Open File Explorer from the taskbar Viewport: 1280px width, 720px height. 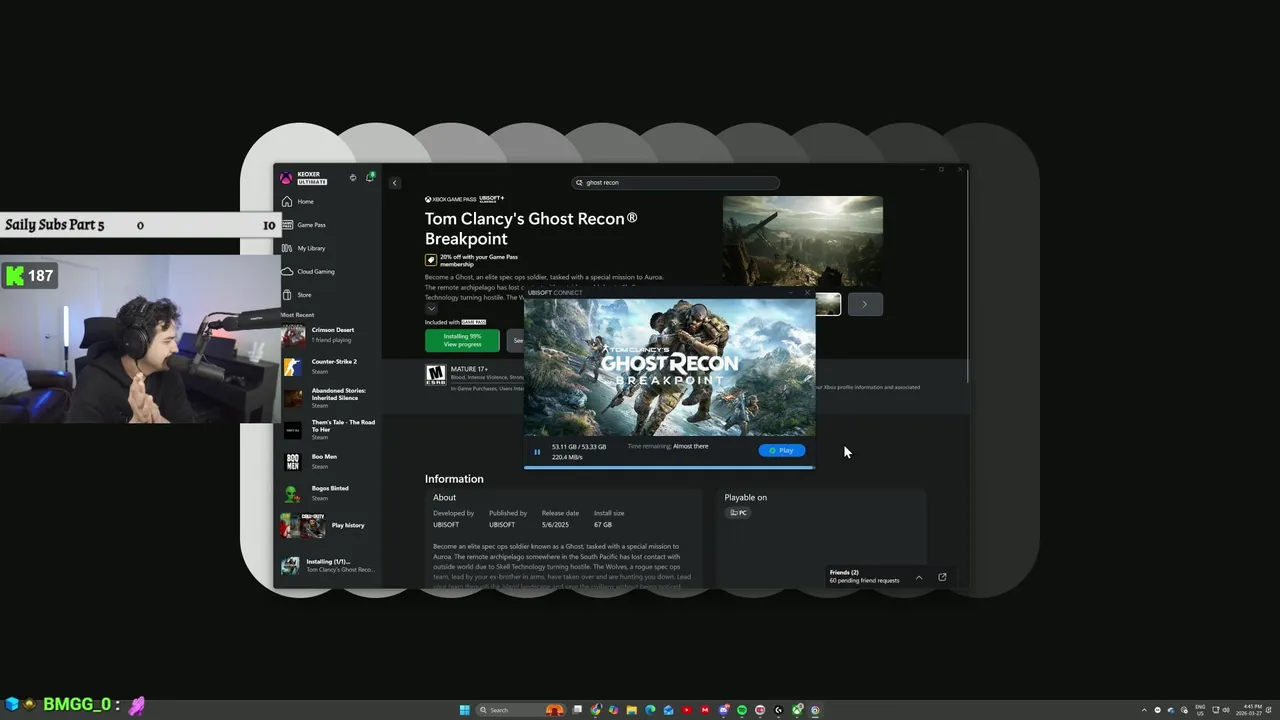632,710
